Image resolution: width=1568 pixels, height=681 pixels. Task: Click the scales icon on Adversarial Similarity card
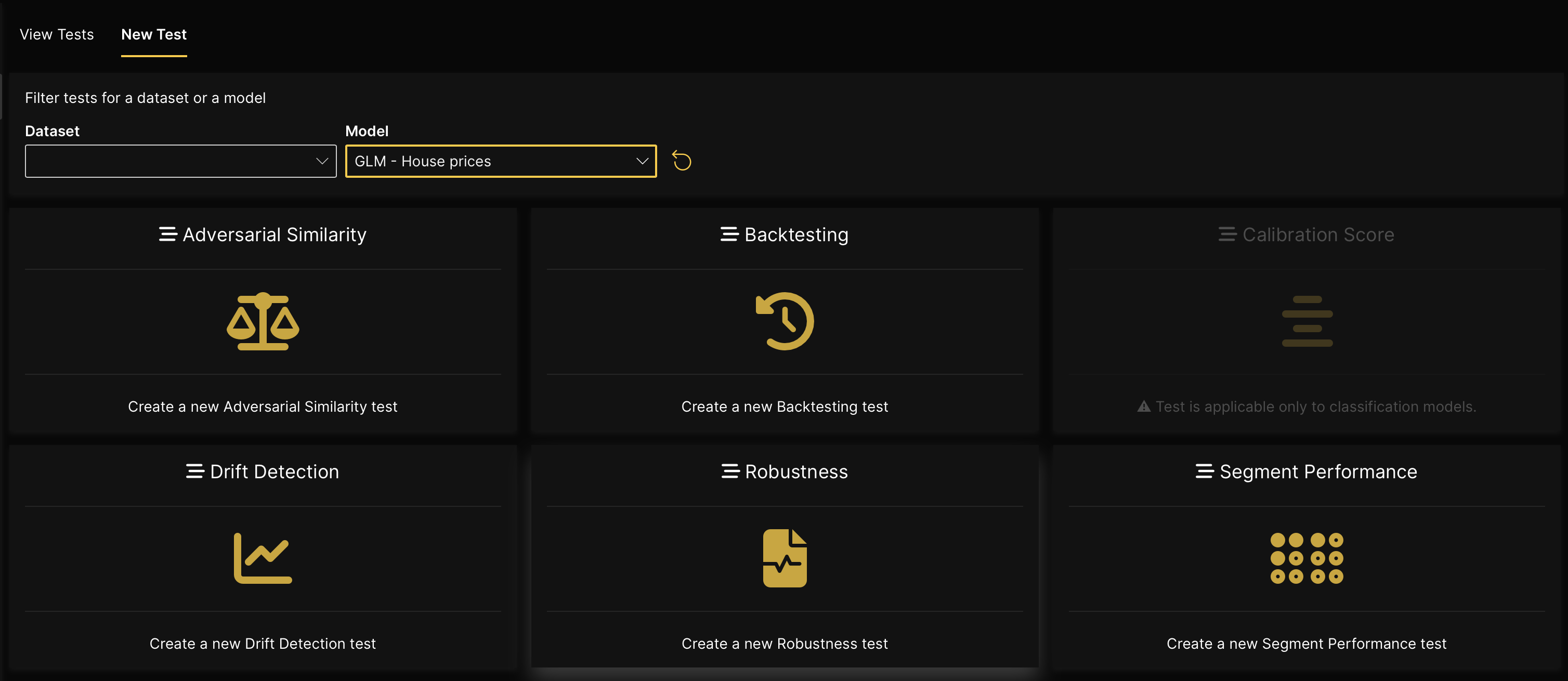pyautogui.click(x=263, y=321)
